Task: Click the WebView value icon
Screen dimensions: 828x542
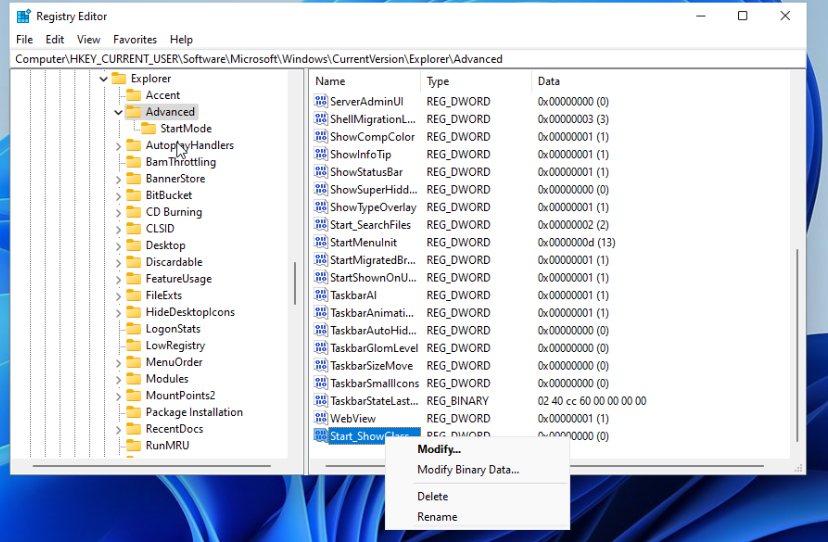Action: (321, 418)
